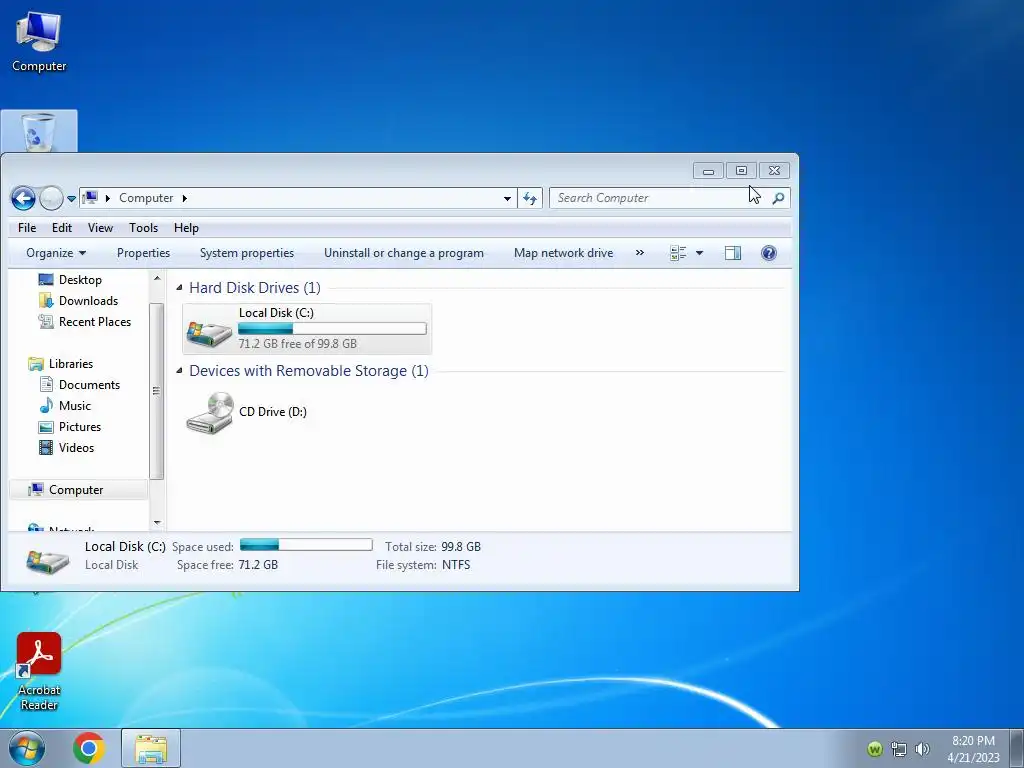This screenshot has width=1024, height=768.
Task: Open the Edit menu
Action: click(x=62, y=228)
